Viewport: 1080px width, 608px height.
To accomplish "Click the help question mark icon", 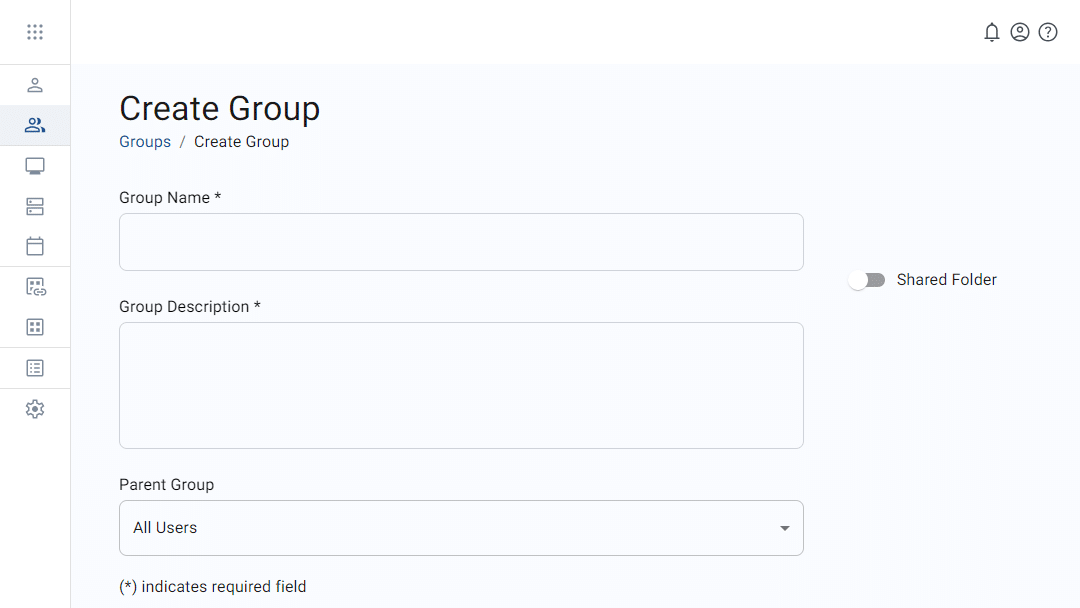I will [x=1048, y=32].
